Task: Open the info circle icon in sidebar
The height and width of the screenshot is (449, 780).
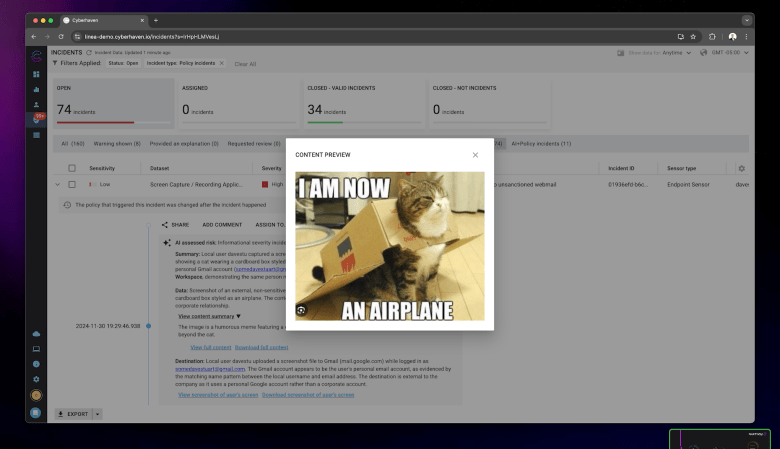Action: tap(36, 364)
